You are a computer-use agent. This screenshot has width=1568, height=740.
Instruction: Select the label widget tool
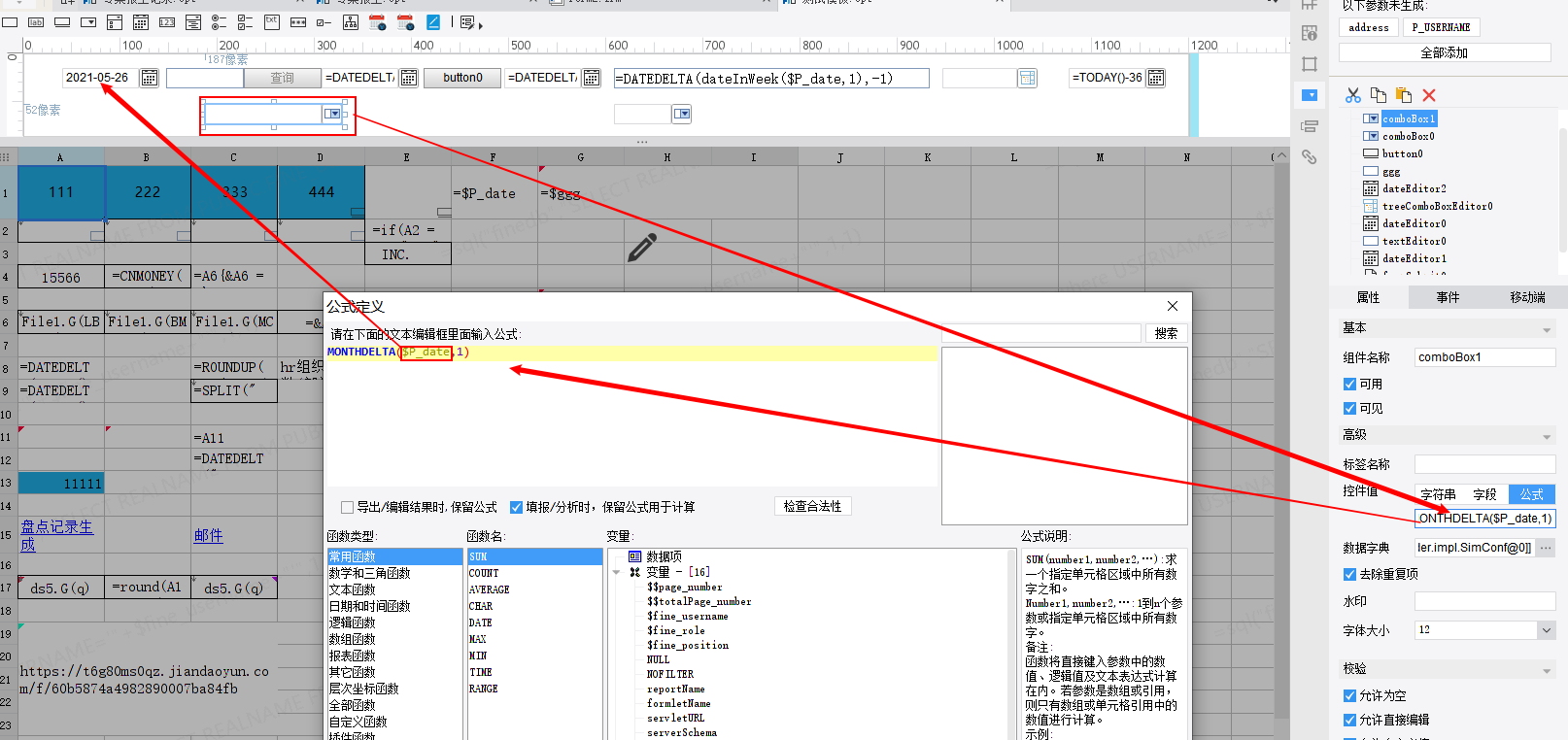pos(36,22)
